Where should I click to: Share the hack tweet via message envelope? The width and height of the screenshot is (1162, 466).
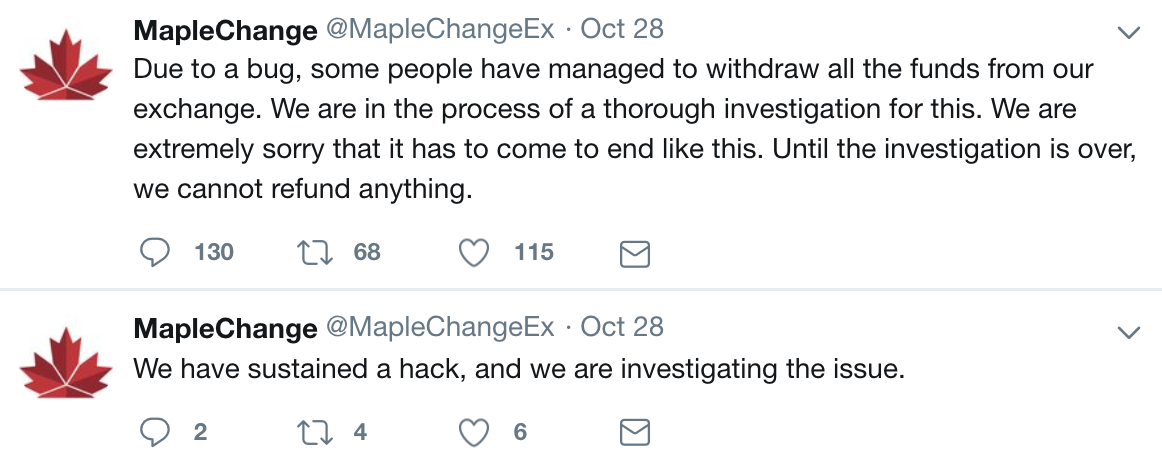(x=635, y=432)
